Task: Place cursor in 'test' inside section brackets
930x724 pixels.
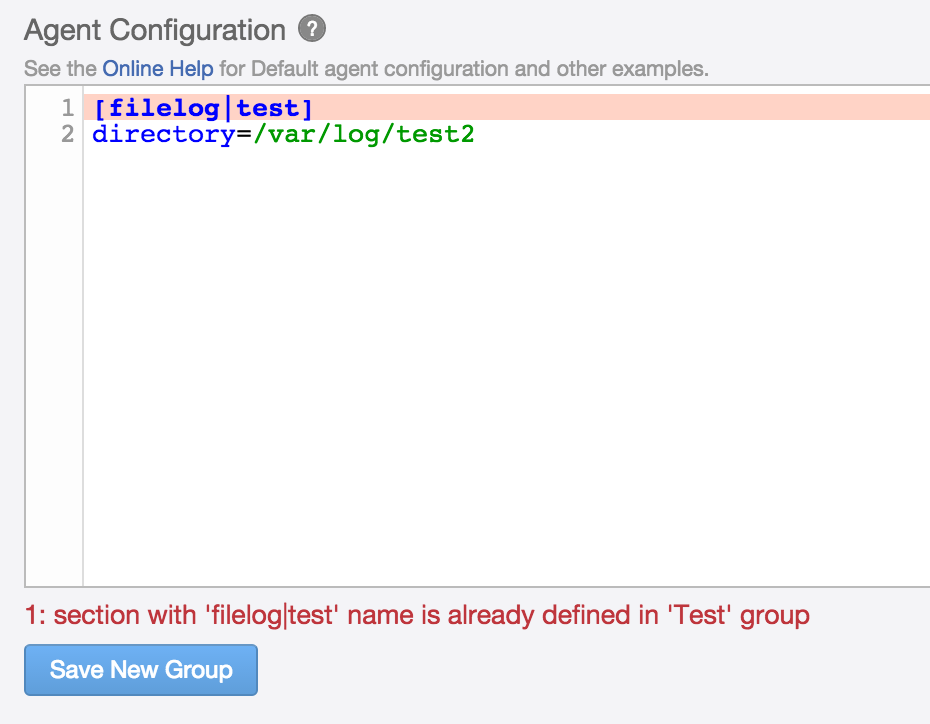Action: point(268,108)
